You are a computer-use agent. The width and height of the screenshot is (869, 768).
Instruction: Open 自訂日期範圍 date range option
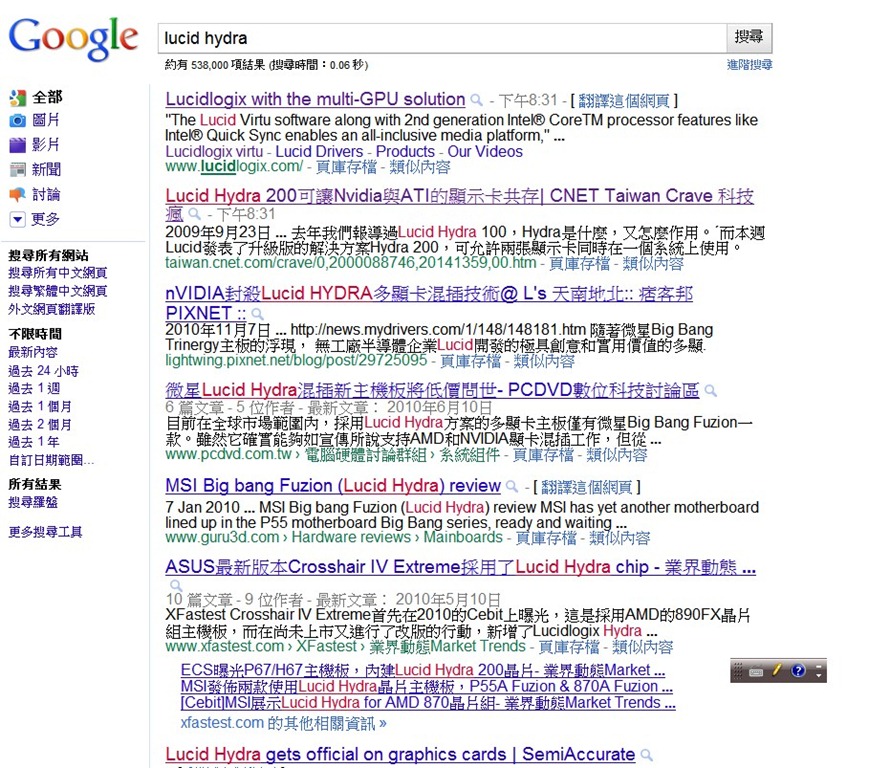pos(51,460)
